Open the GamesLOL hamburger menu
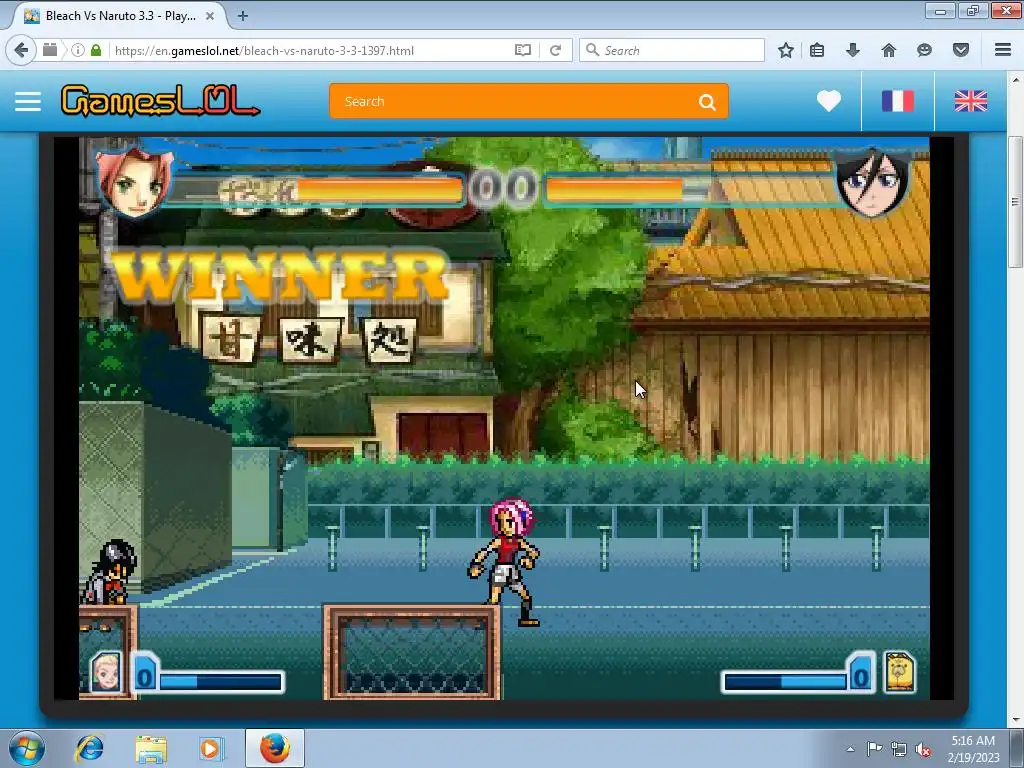This screenshot has height=768, width=1024. 28,101
